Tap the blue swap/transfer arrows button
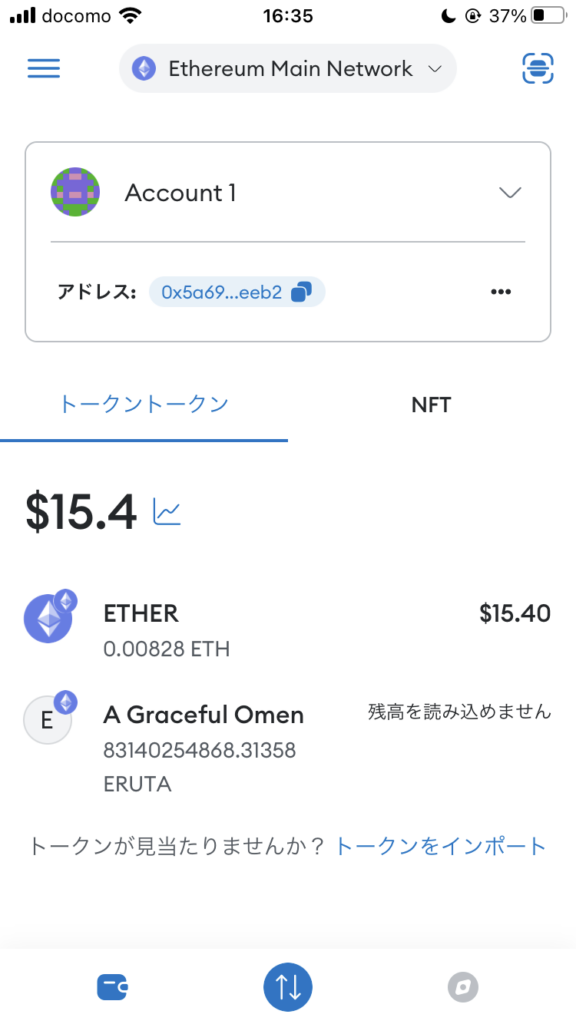The height and width of the screenshot is (1024, 576). [288, 987]
